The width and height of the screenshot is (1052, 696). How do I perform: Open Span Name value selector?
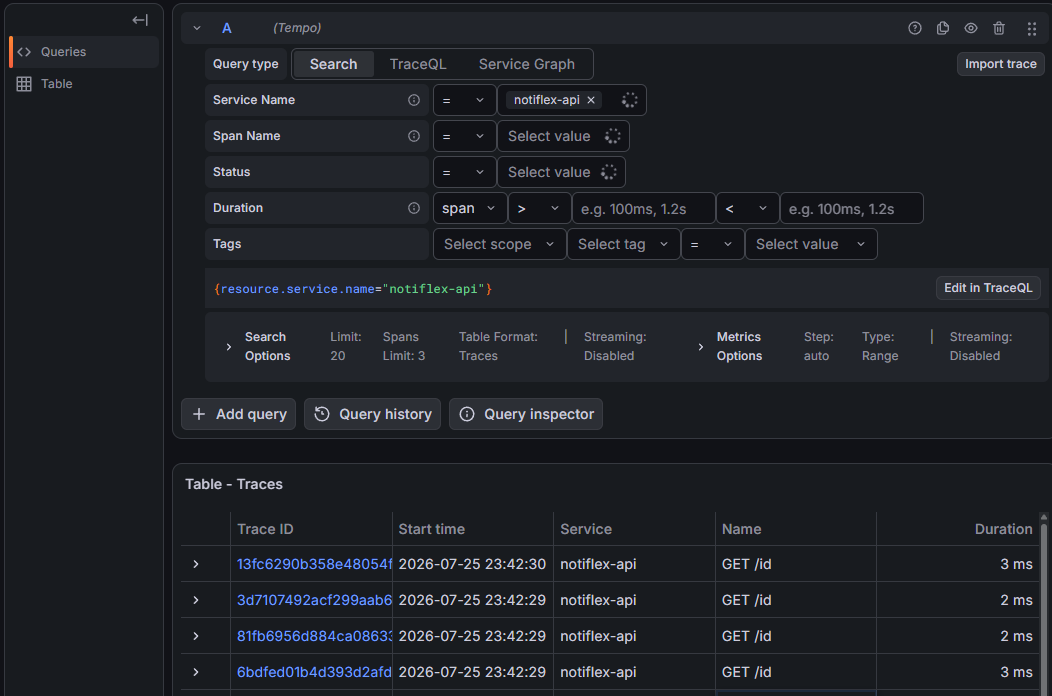coord(563,136)
